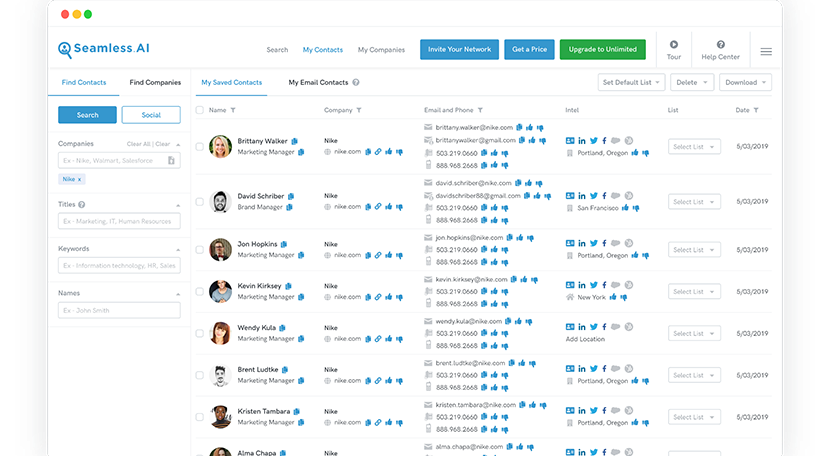Check the Kevin Kirksey row checkbox
The image size is (828, 456).
coord(200,291)
